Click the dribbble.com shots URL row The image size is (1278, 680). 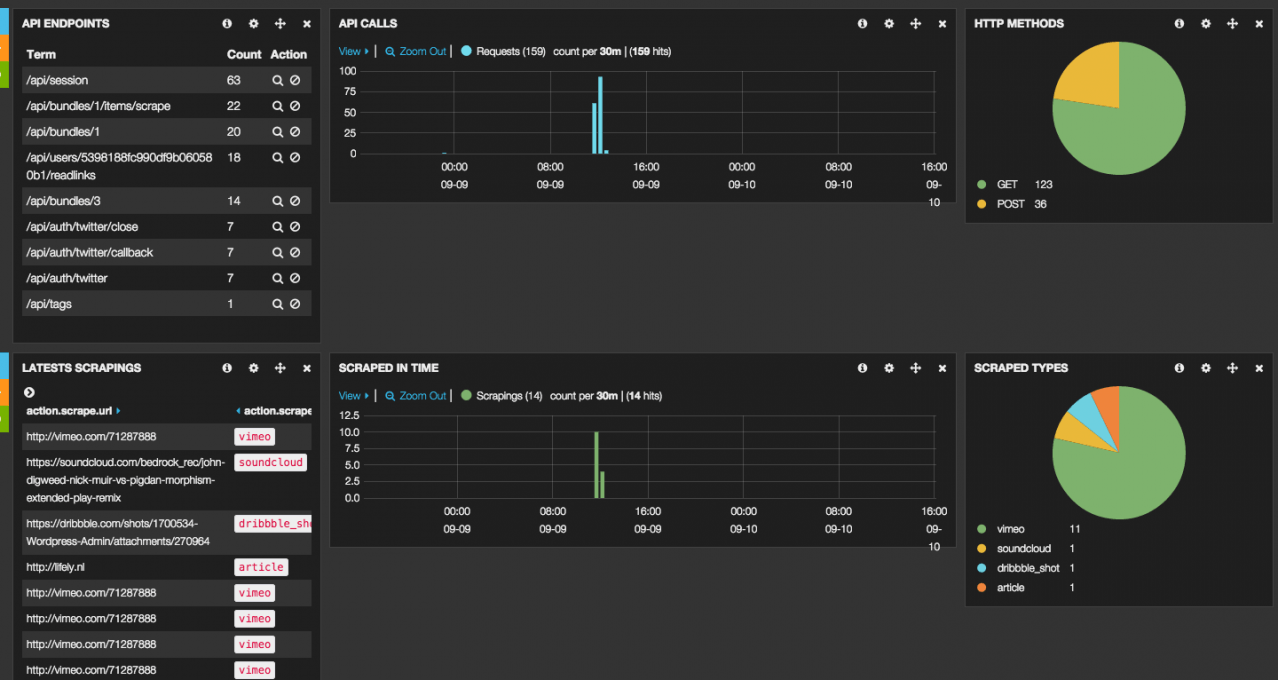(x=118, y=532)
